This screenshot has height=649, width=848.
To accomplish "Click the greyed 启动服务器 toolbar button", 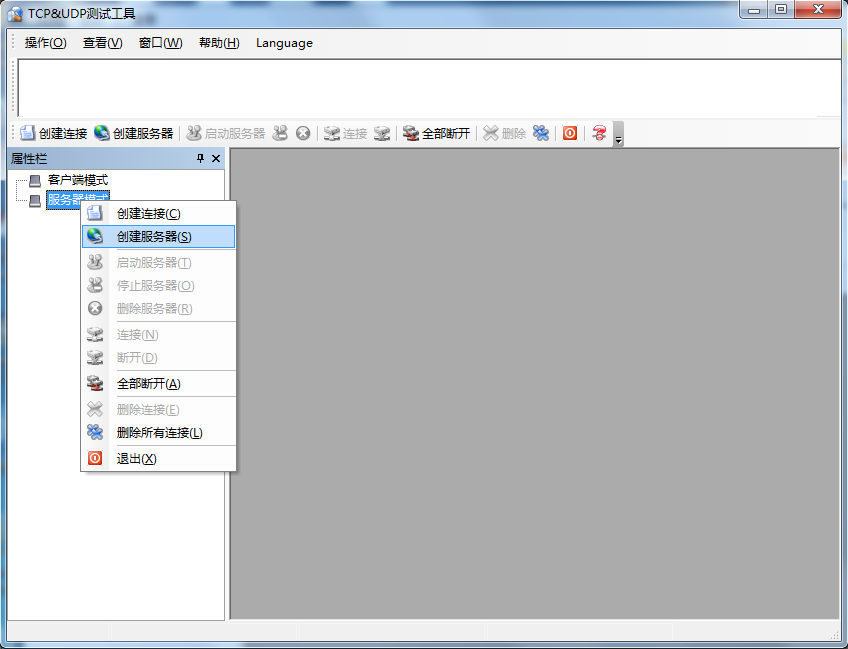I will point(225,133).
